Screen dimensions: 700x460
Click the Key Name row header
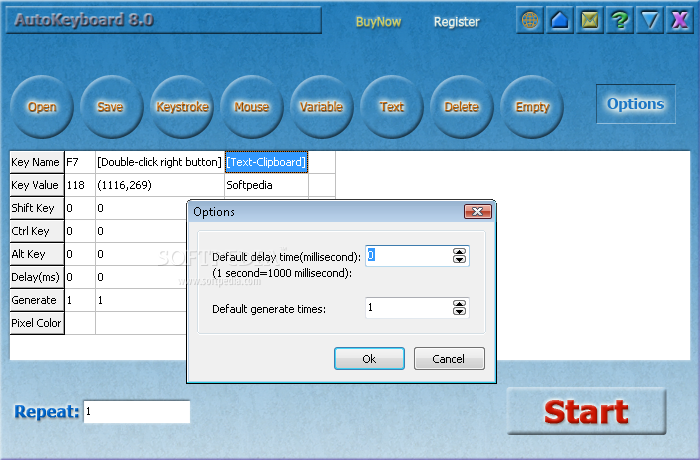click(37, 162)
